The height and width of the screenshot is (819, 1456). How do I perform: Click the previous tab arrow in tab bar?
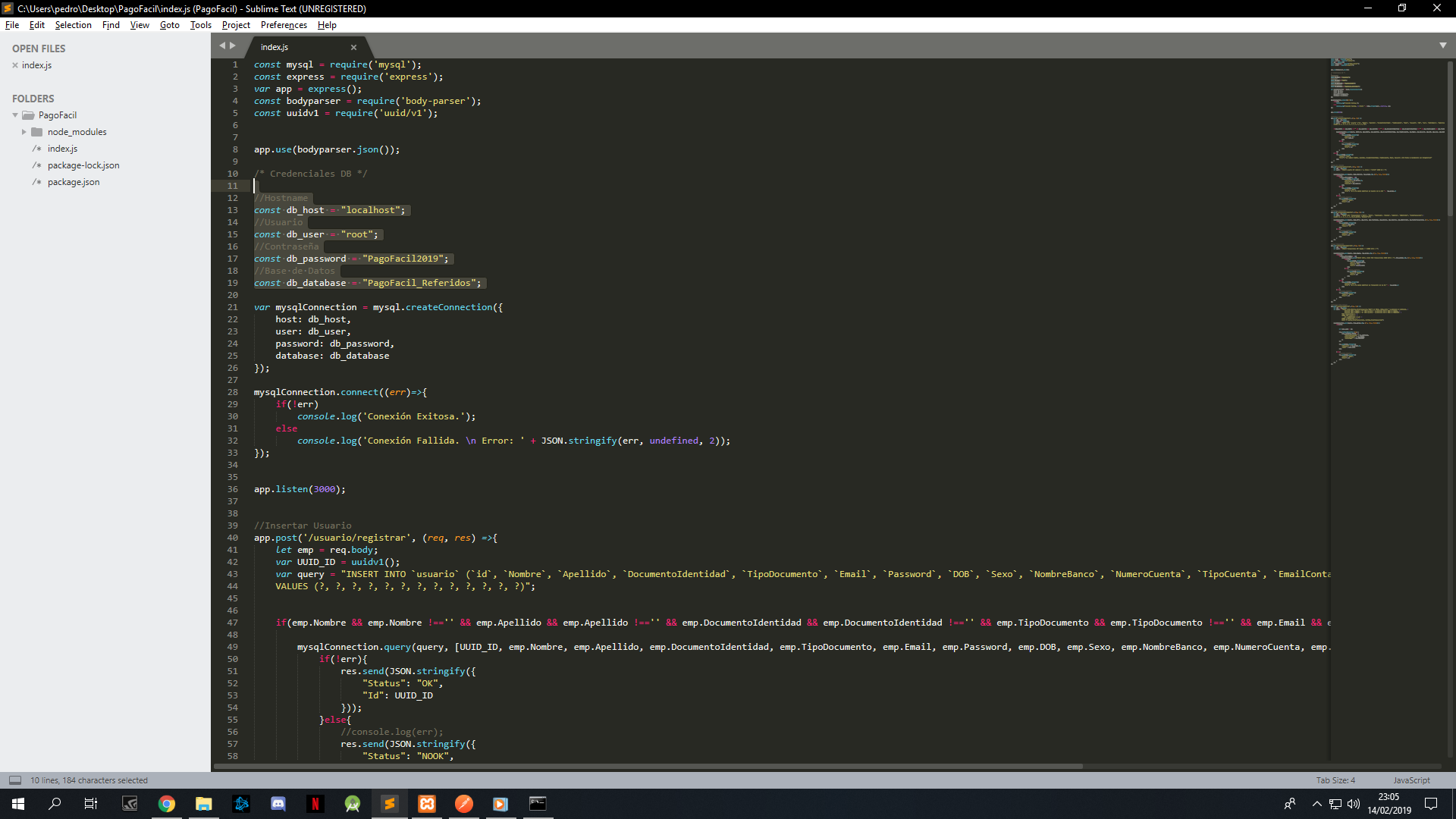coord(222,45)
